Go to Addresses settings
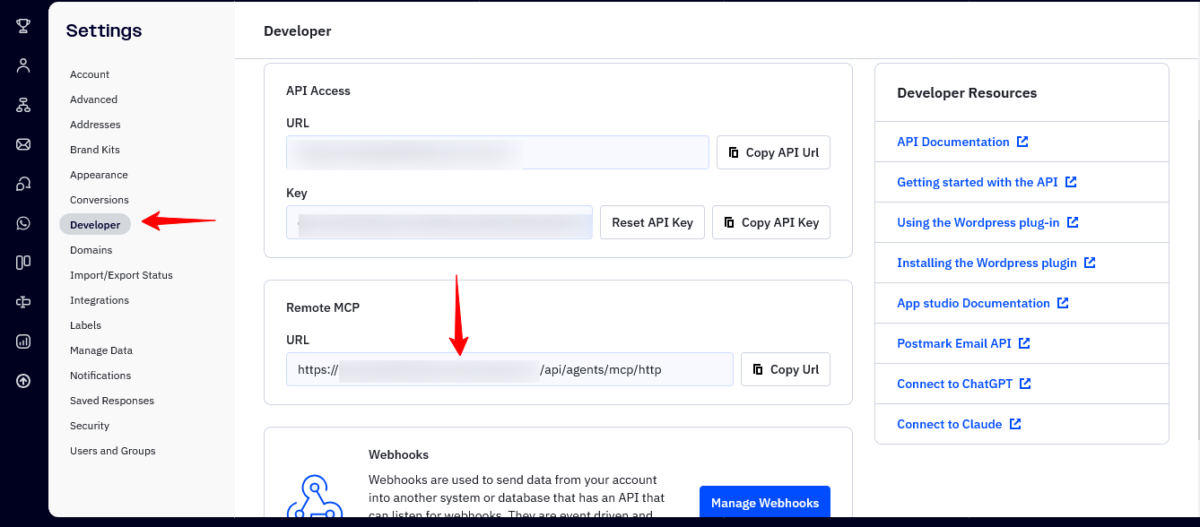This screenshot has width=1200, height=527. (95, 125)
